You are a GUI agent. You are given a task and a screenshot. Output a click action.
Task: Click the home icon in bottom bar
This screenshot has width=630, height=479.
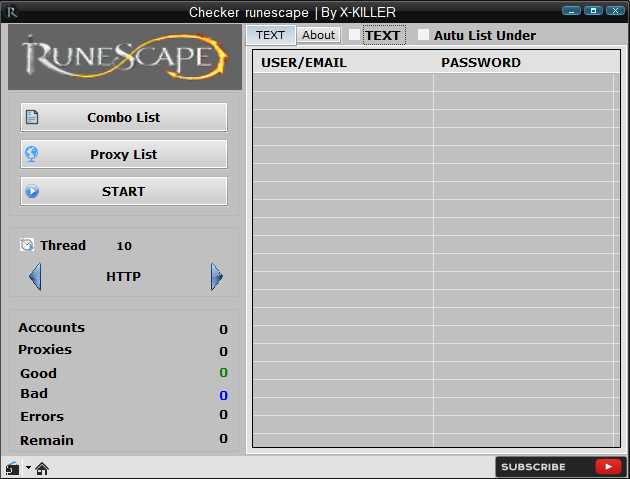(x=42, y=468)
